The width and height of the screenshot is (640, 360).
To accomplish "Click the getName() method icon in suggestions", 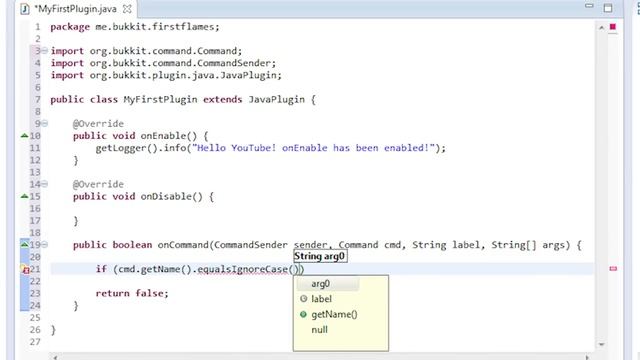I will click(x=303, y=314).
